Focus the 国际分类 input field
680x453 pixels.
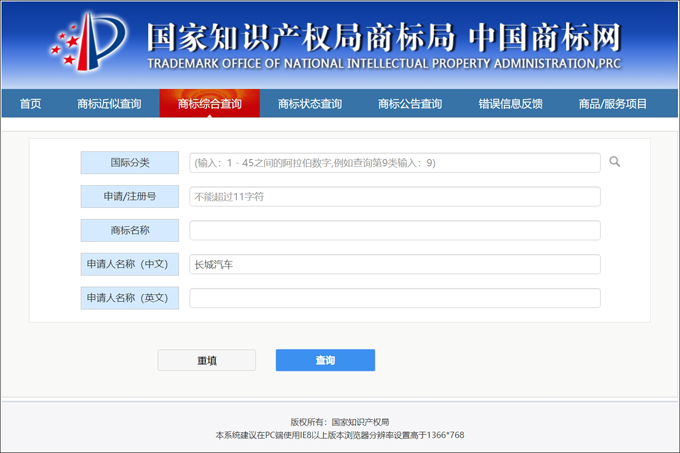395,163
